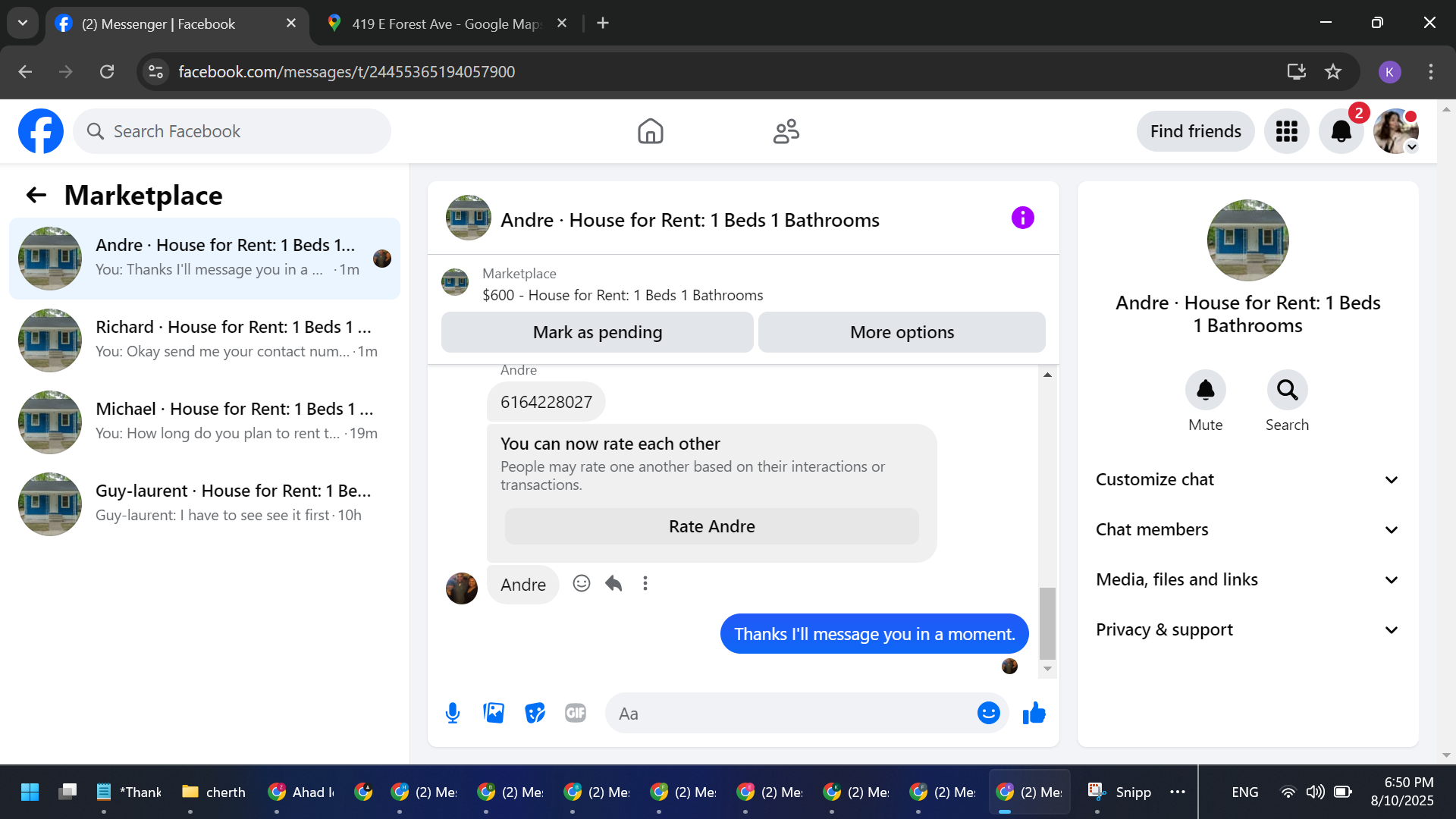
Task: Open Facebook notifications bell
Action: point(1341,131)
